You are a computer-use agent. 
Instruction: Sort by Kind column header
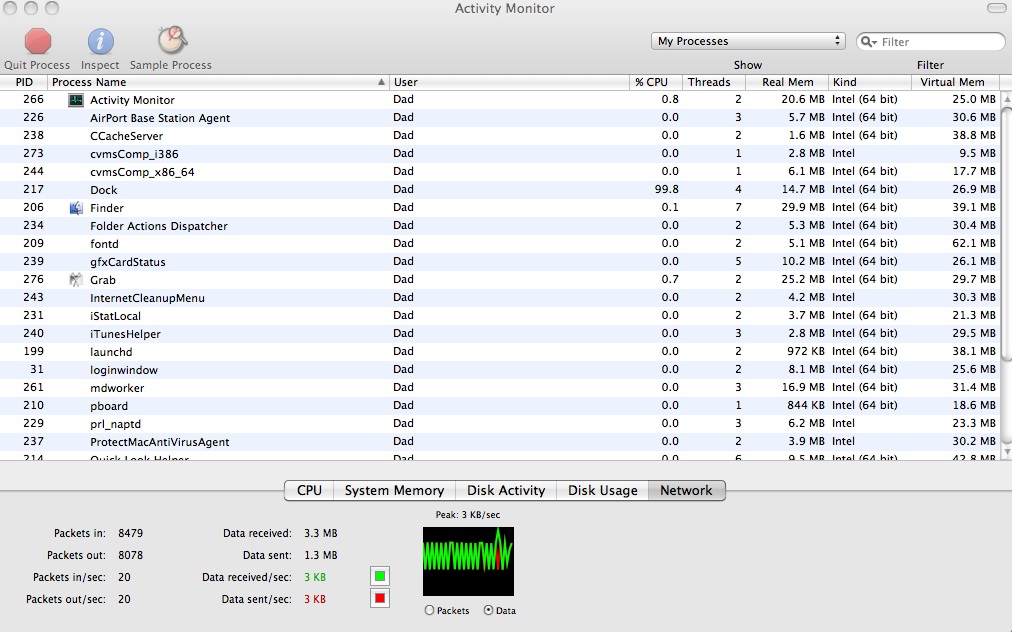(x=870, y=82)
